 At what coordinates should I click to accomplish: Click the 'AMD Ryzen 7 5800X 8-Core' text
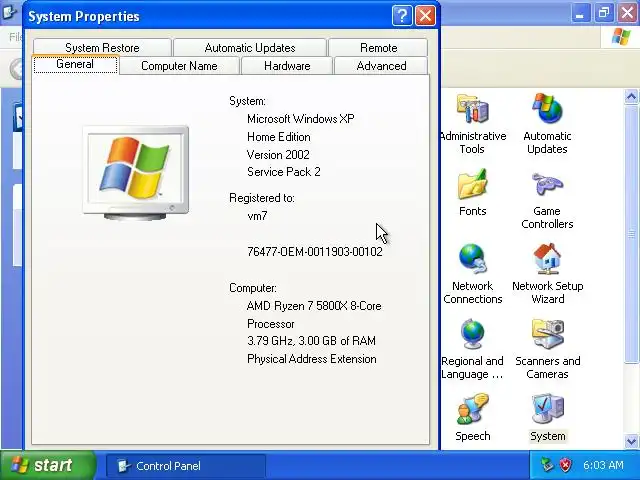(314, 306)
